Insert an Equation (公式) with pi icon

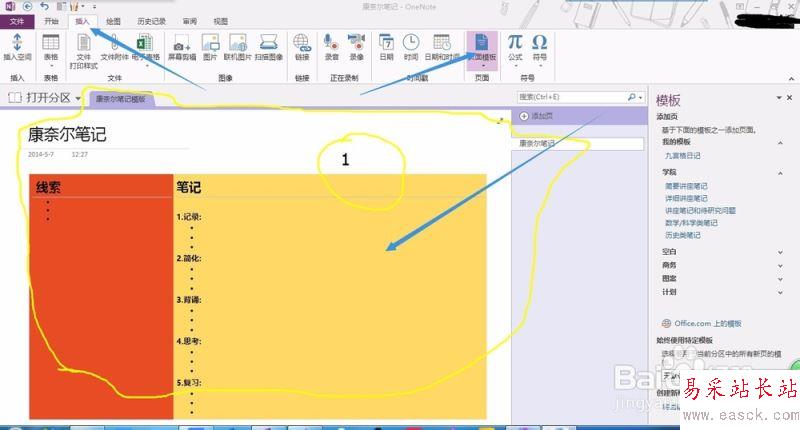pos(515,42)
